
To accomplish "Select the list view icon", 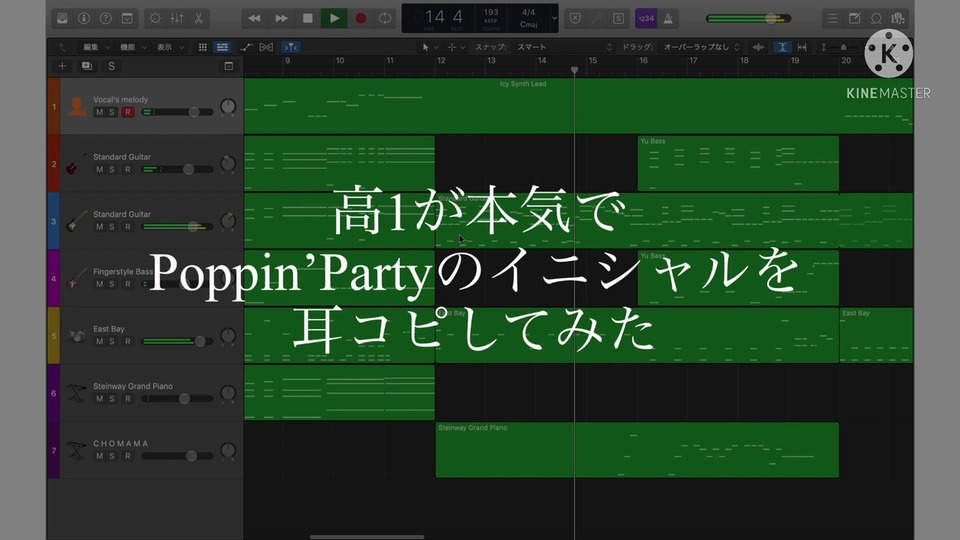I will [222, 47].
